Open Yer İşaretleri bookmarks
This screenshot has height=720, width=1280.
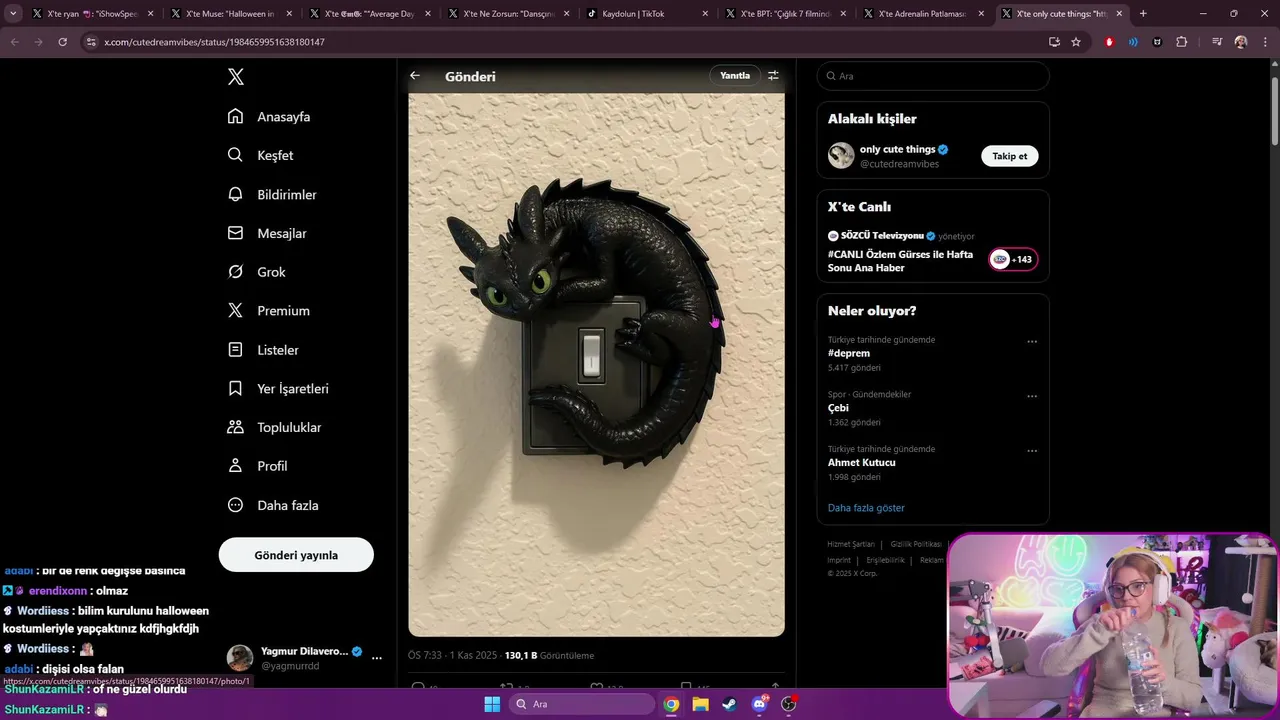[278, 388]
